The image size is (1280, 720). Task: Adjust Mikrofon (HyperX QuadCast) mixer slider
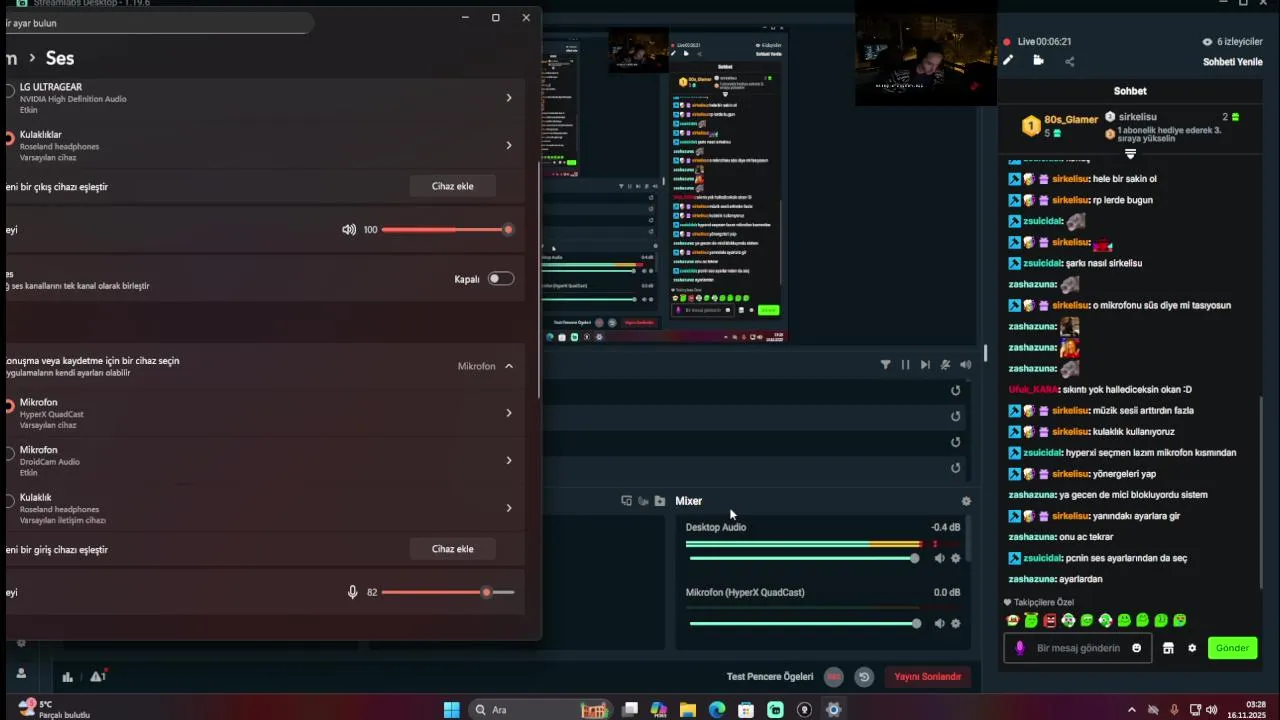point(804,623)
